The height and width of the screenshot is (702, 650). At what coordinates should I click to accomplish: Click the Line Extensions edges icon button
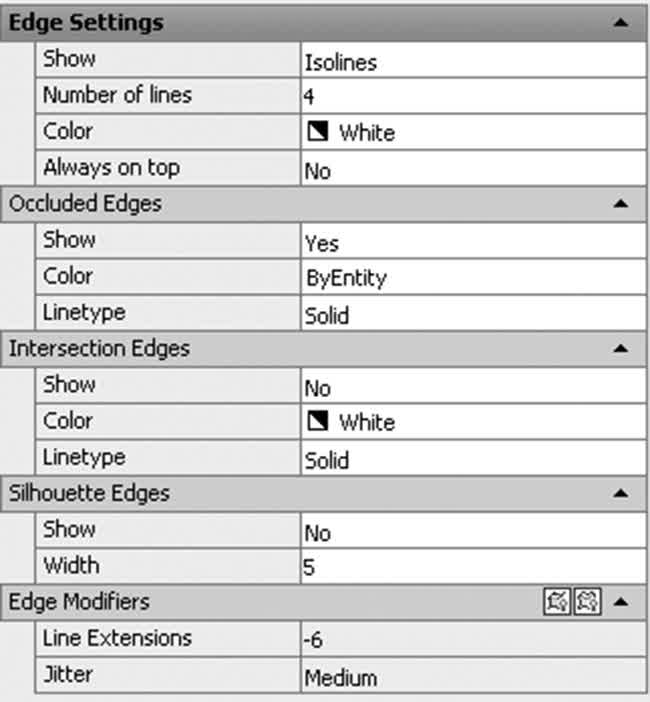pos(557,601)
